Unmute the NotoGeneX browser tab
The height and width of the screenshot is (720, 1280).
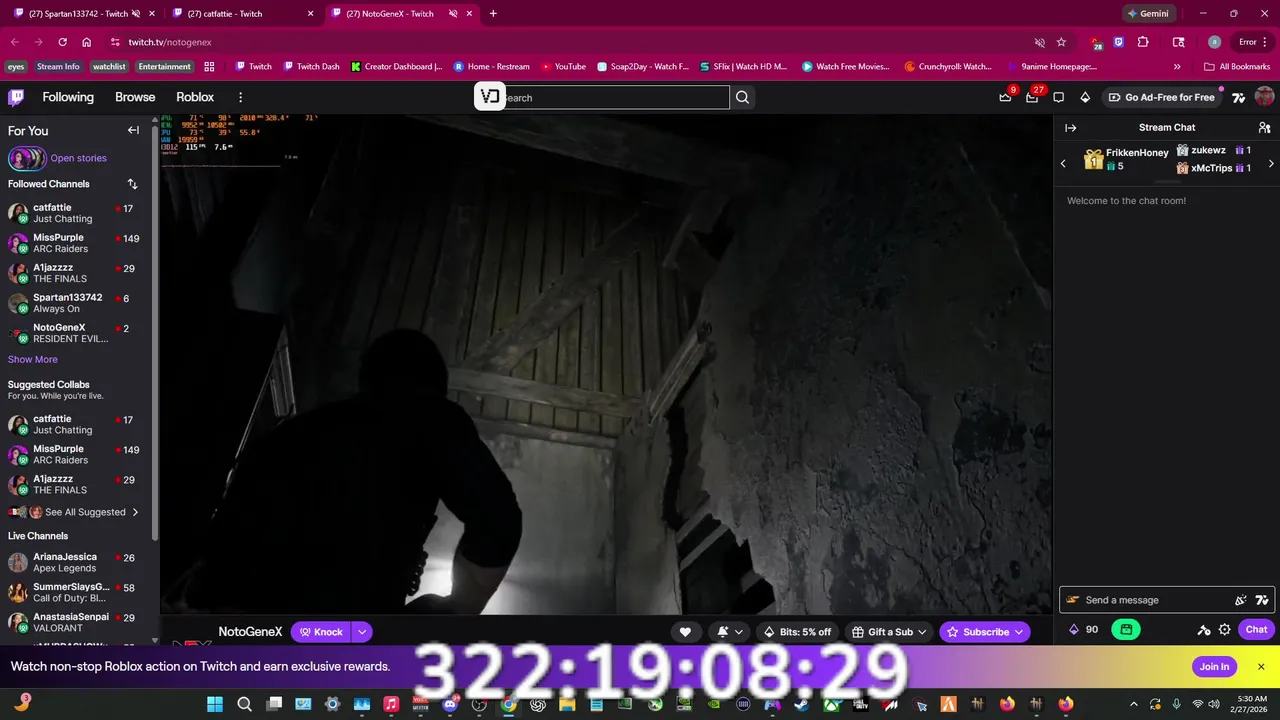pos(452,14)
